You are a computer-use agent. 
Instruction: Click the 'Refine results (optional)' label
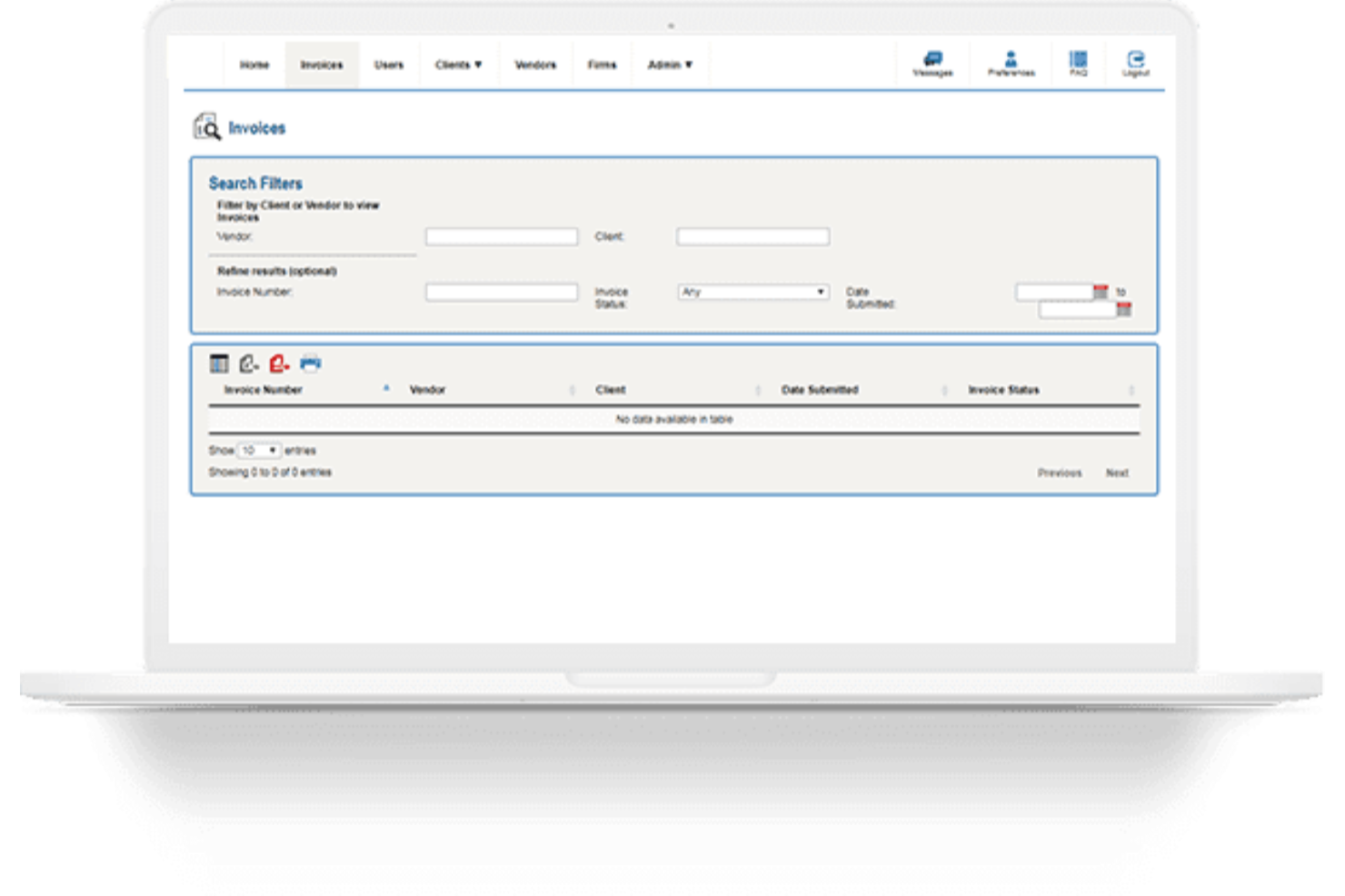click(x=276, y=271)
